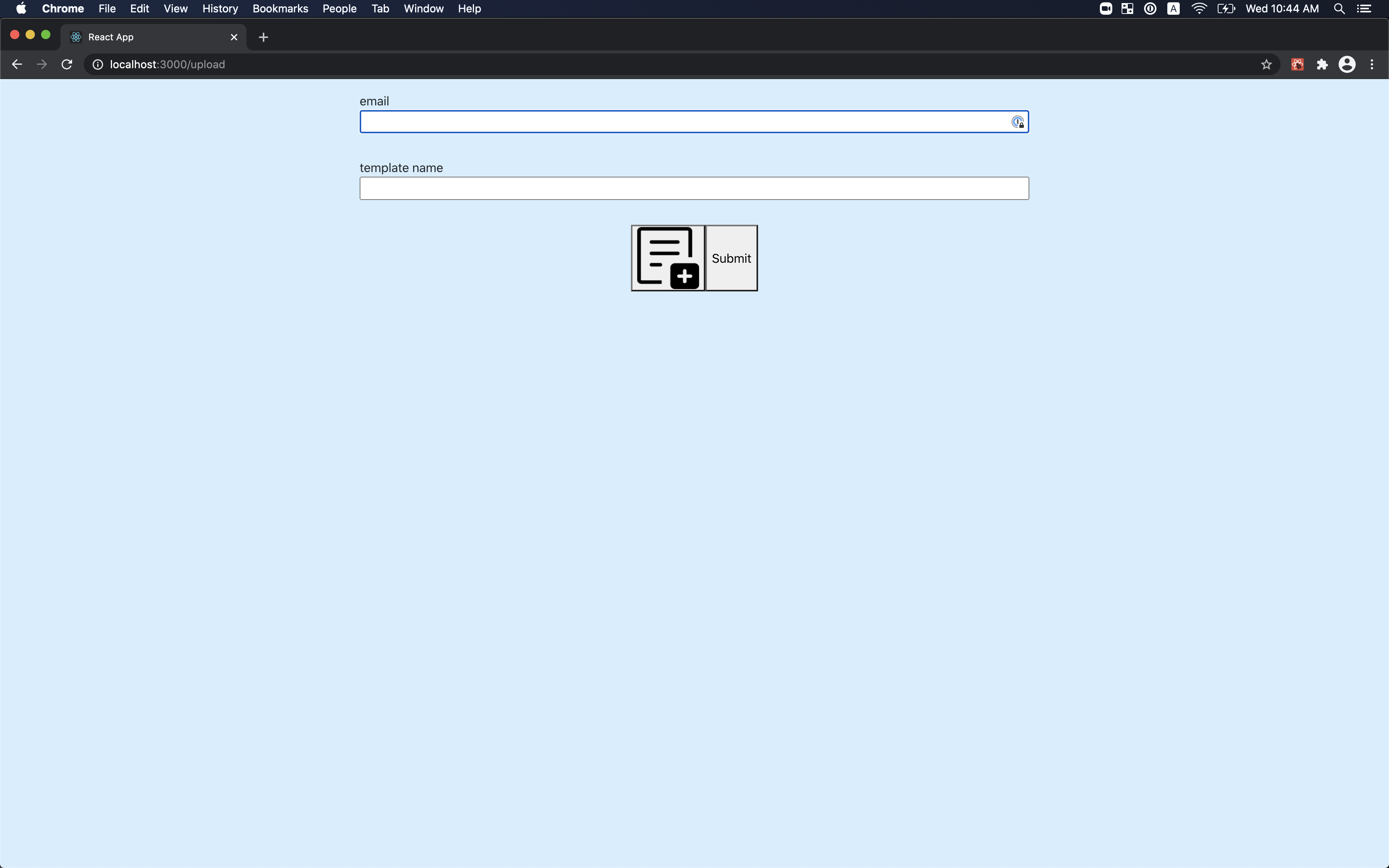
Task: View site information icon in address bar
Action: [x=98, y=64]
